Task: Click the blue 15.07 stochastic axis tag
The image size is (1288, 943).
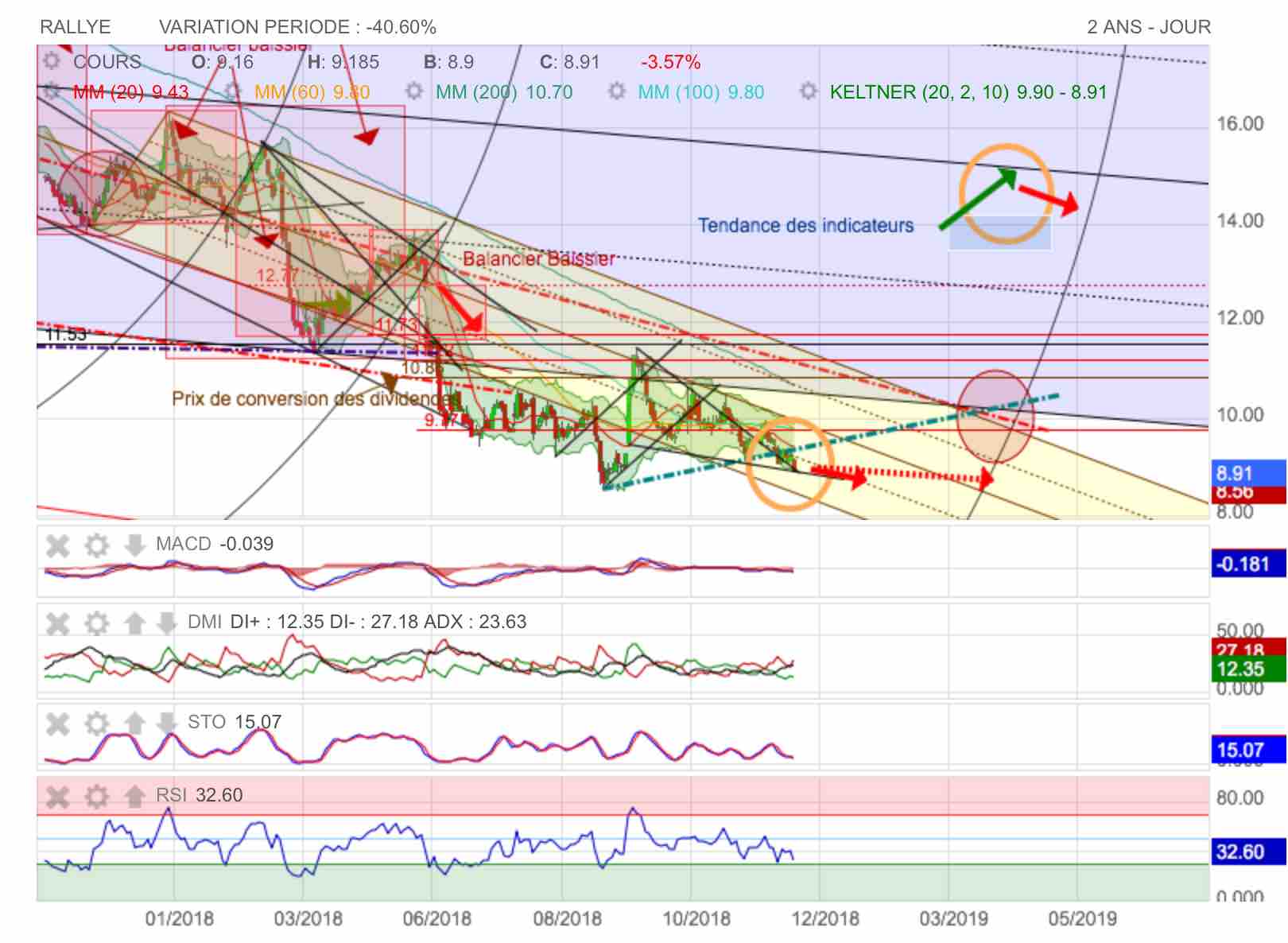Action: pos(1248,750)
